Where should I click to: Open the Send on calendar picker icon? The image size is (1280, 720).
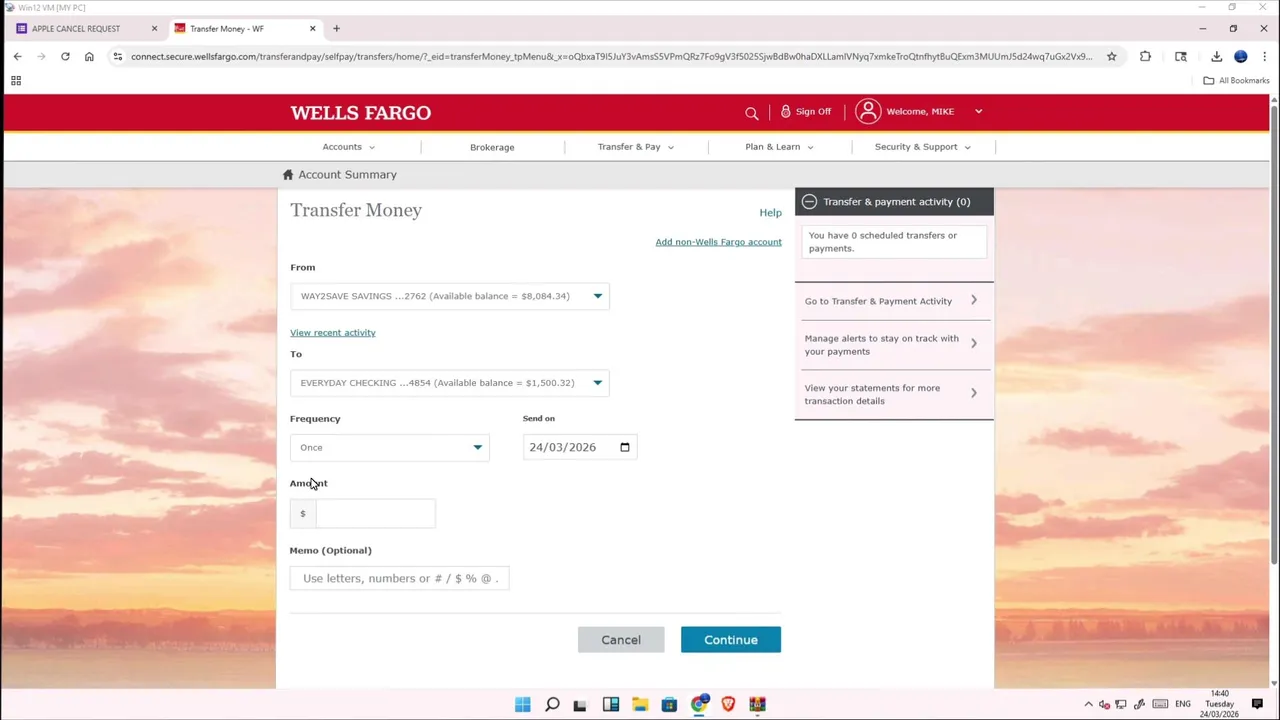pos(625,447)
